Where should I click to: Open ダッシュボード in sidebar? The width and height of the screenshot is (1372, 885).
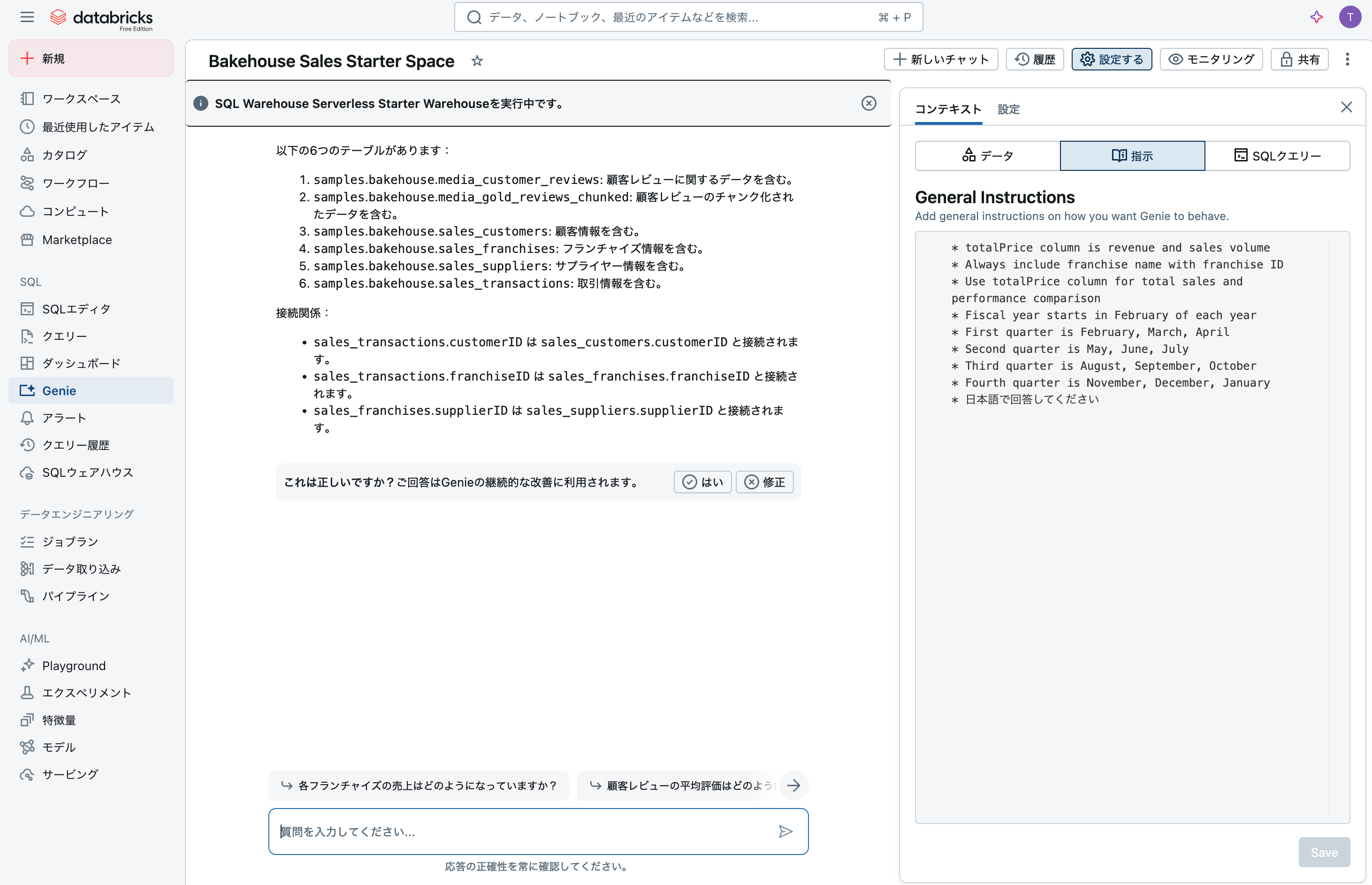[91, 364]
